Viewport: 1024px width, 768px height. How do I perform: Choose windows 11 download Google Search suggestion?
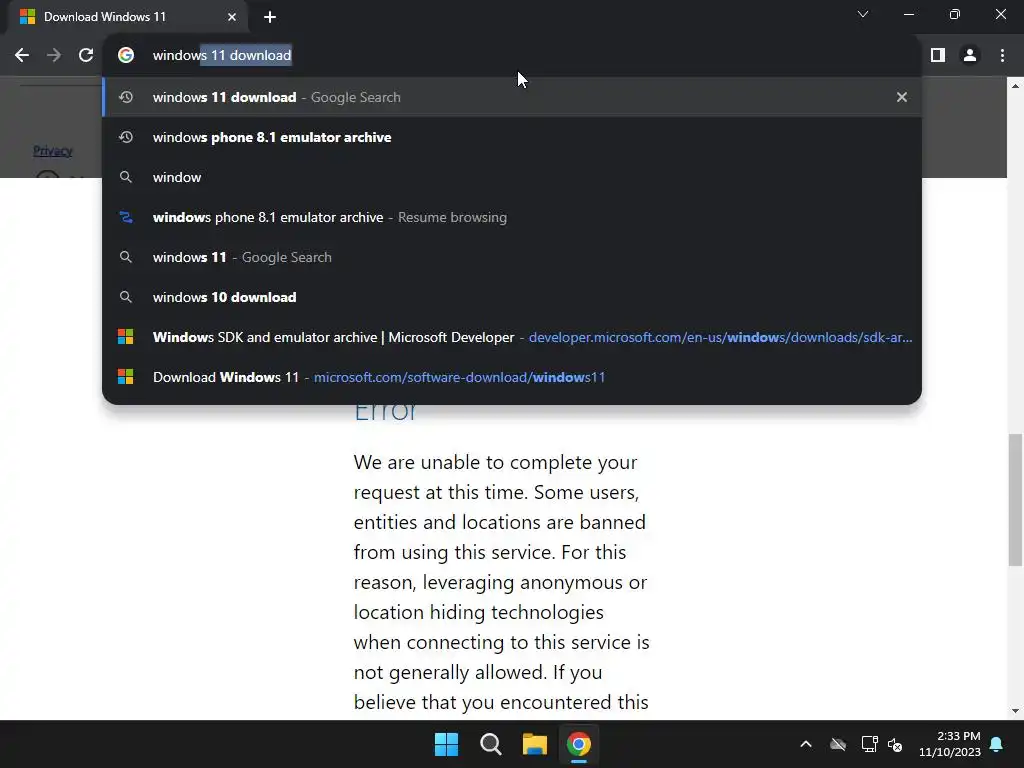[x=512, y=97]
